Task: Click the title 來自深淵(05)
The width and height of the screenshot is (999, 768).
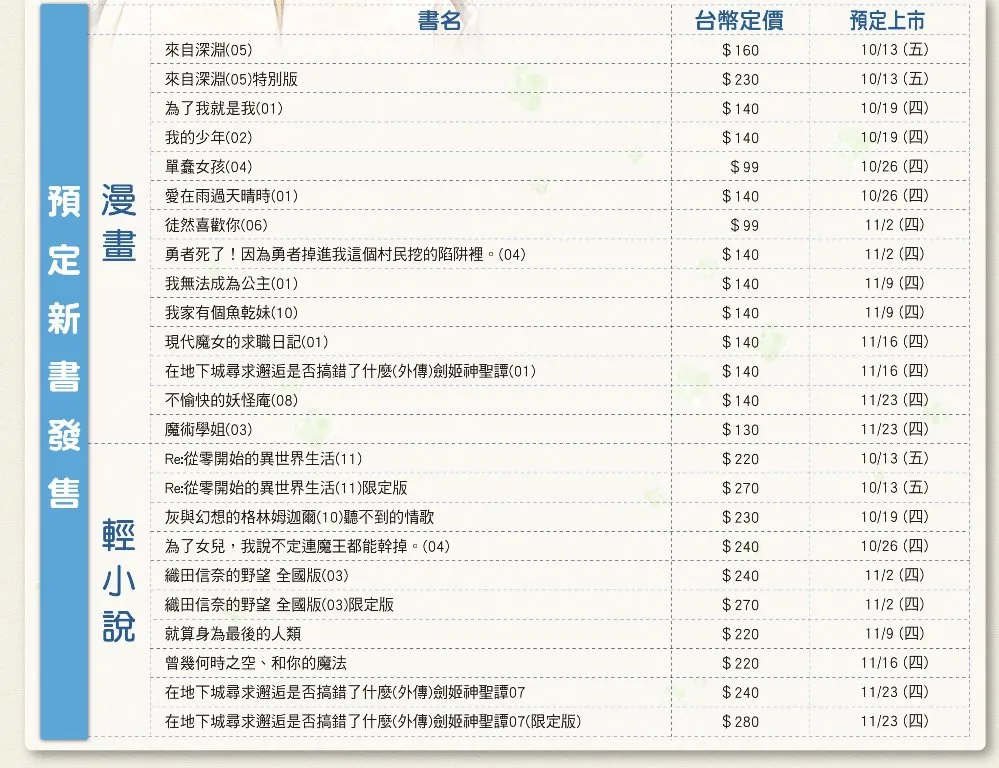Action: tap(208, 50)
